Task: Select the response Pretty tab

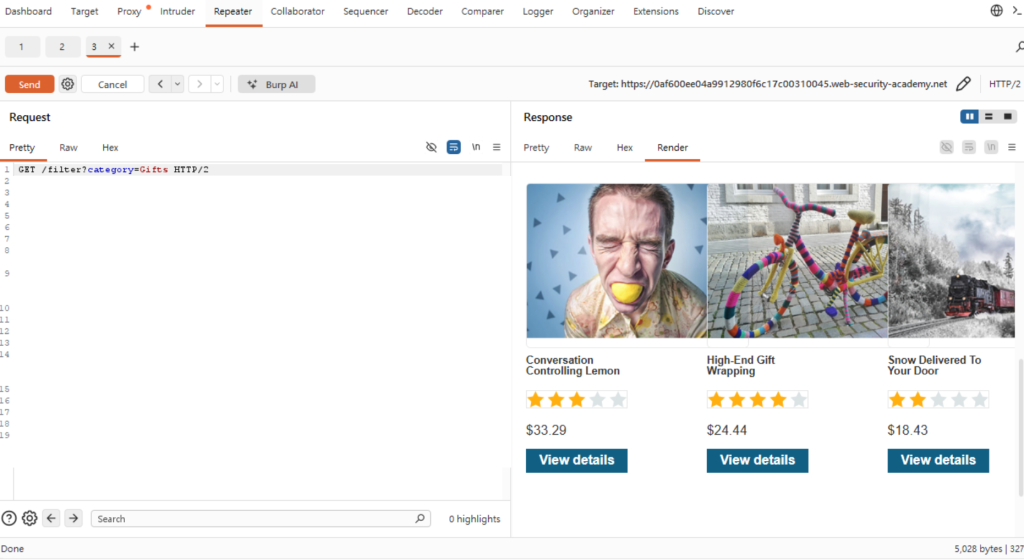Action: coord(536,148)
